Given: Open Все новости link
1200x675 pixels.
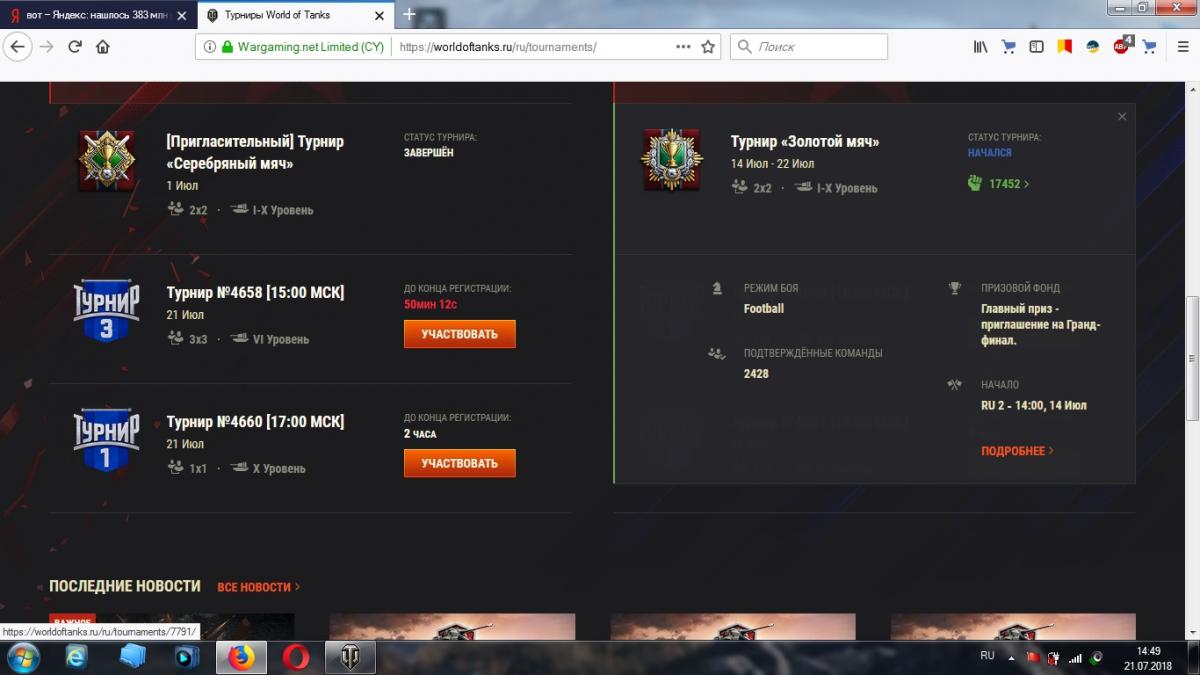Looking at the screenshot, I should pos(258,587).
